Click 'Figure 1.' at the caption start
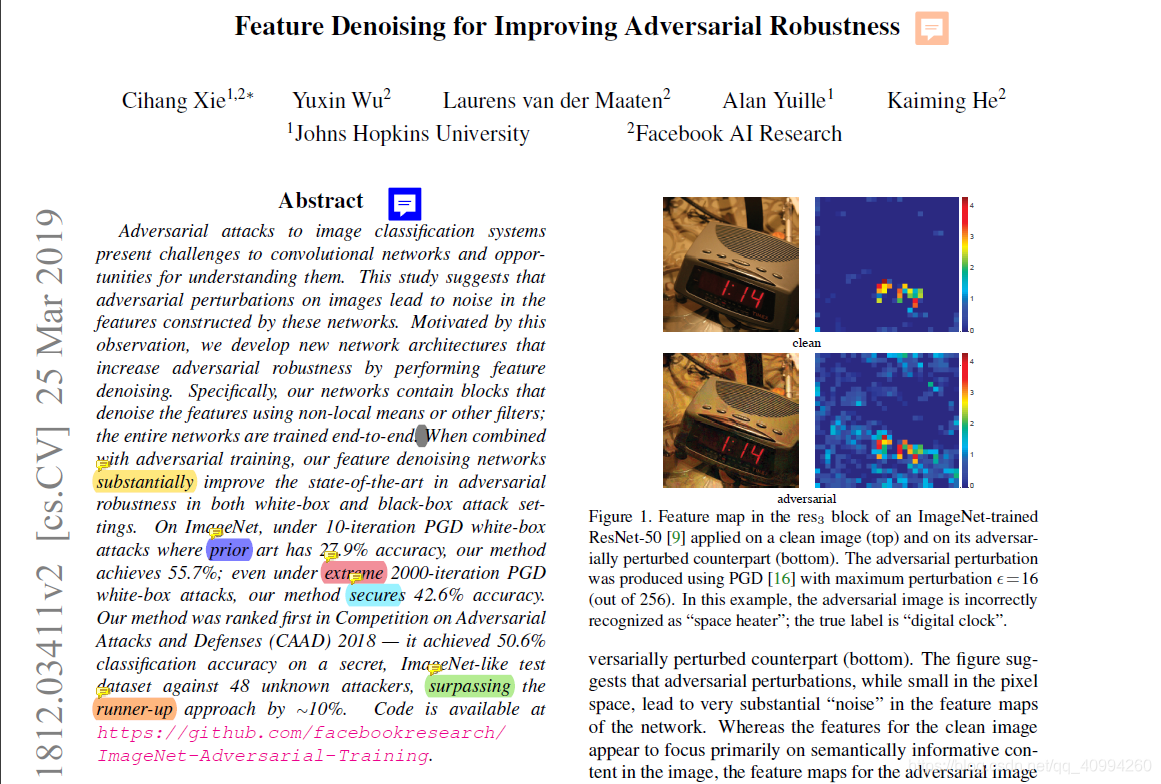This screenshot has height=784, width=1161. (620, 517)
